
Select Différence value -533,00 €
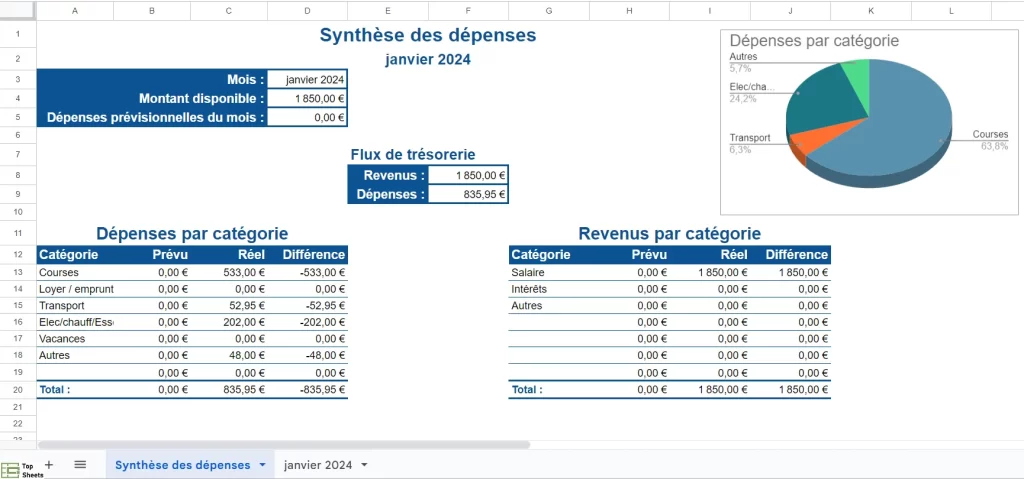coord(308,273)
